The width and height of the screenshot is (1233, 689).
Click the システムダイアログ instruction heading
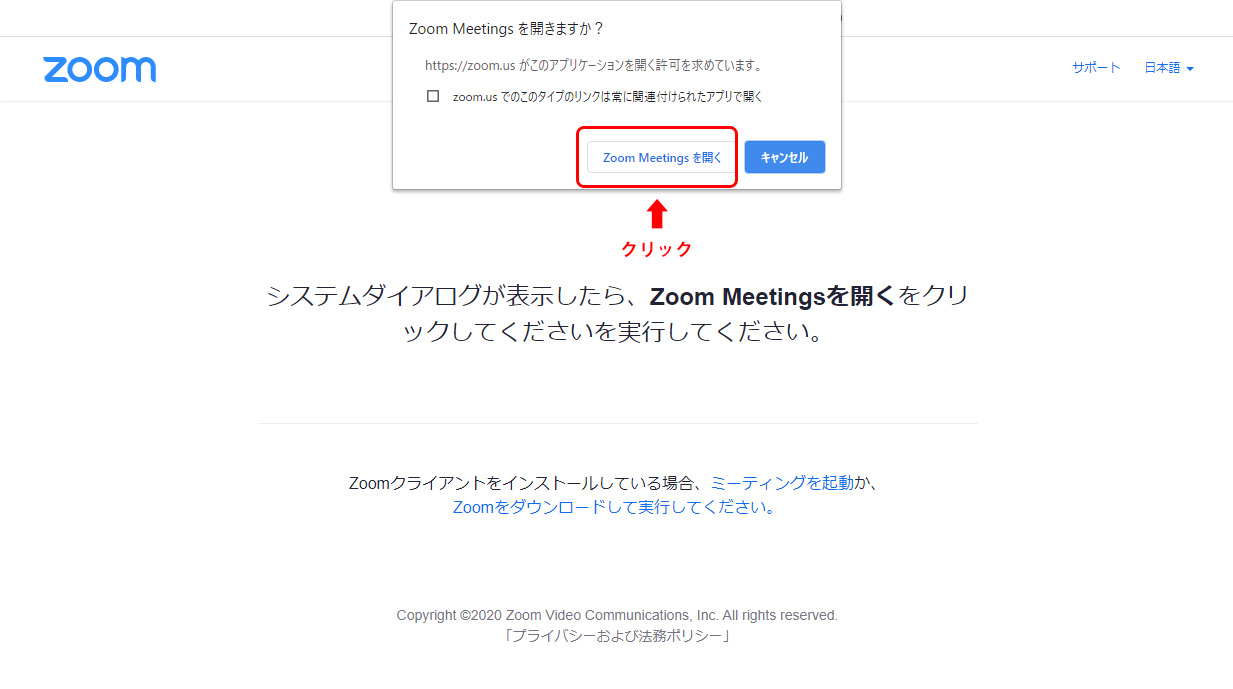pos(617,314)
